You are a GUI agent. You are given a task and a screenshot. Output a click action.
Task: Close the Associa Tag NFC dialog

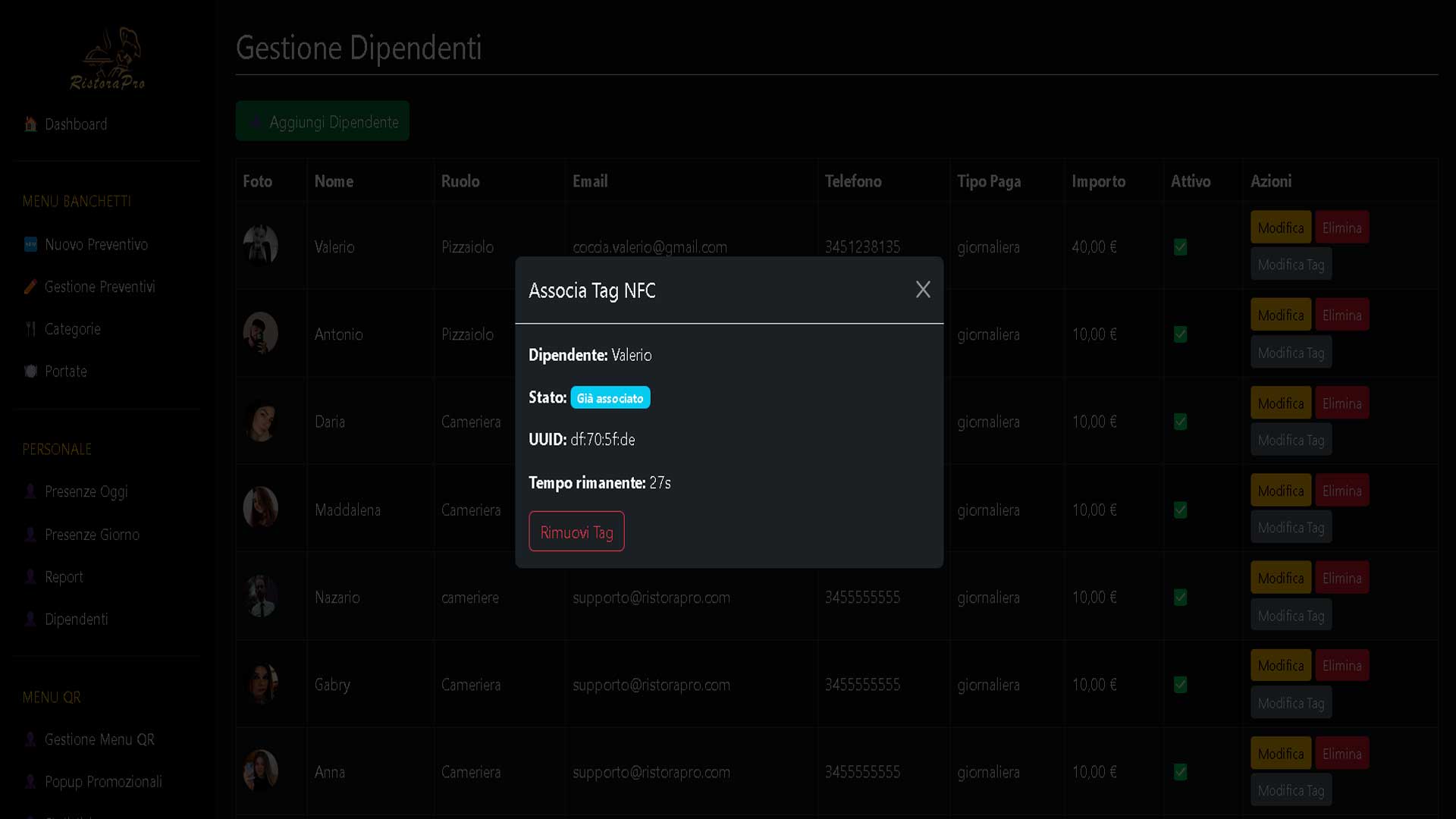(x=922, y=290)
